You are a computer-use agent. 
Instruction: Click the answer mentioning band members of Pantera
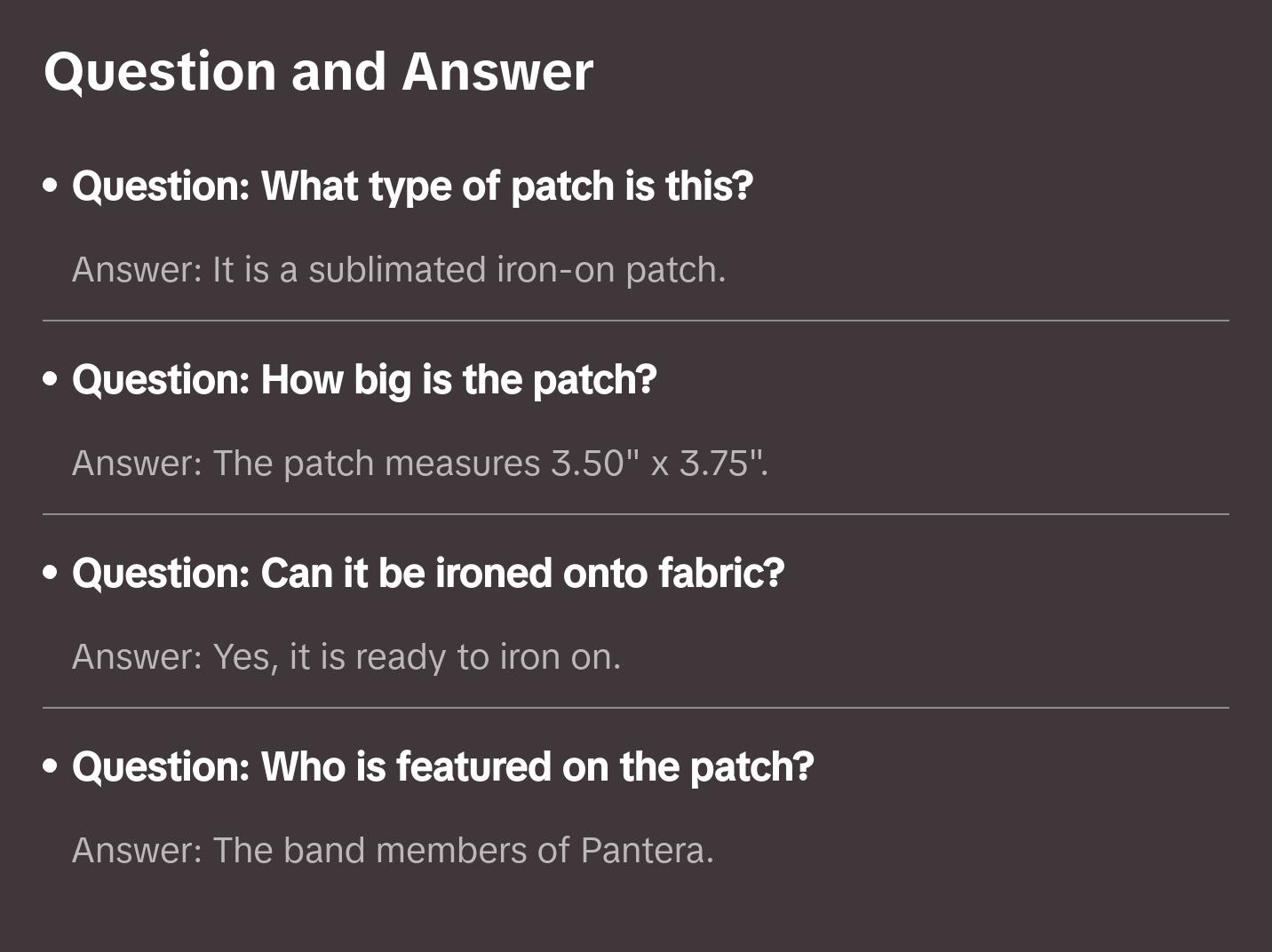tap(393, 851)
